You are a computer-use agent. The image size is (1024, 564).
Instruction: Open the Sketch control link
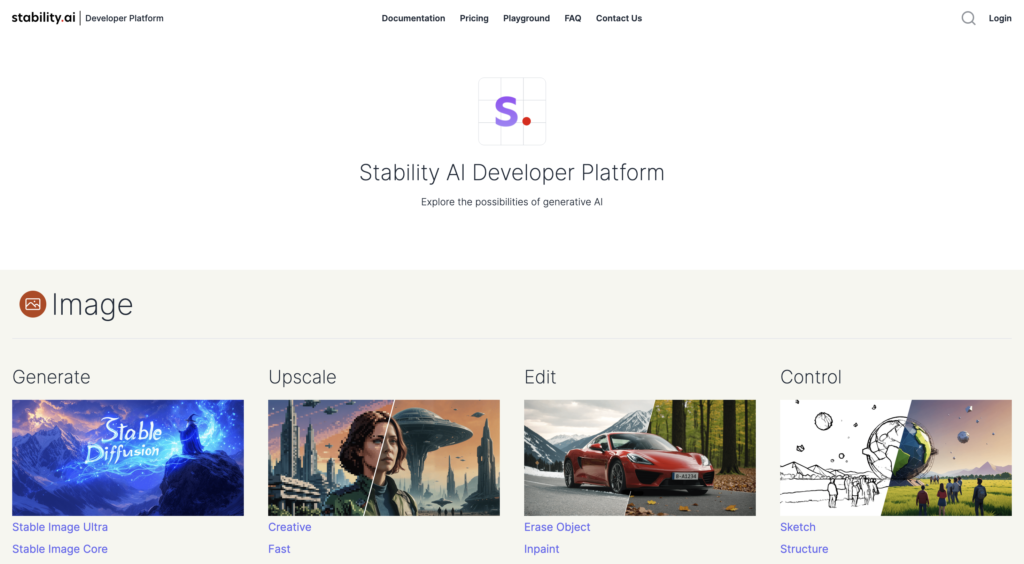tap(798, 527)
